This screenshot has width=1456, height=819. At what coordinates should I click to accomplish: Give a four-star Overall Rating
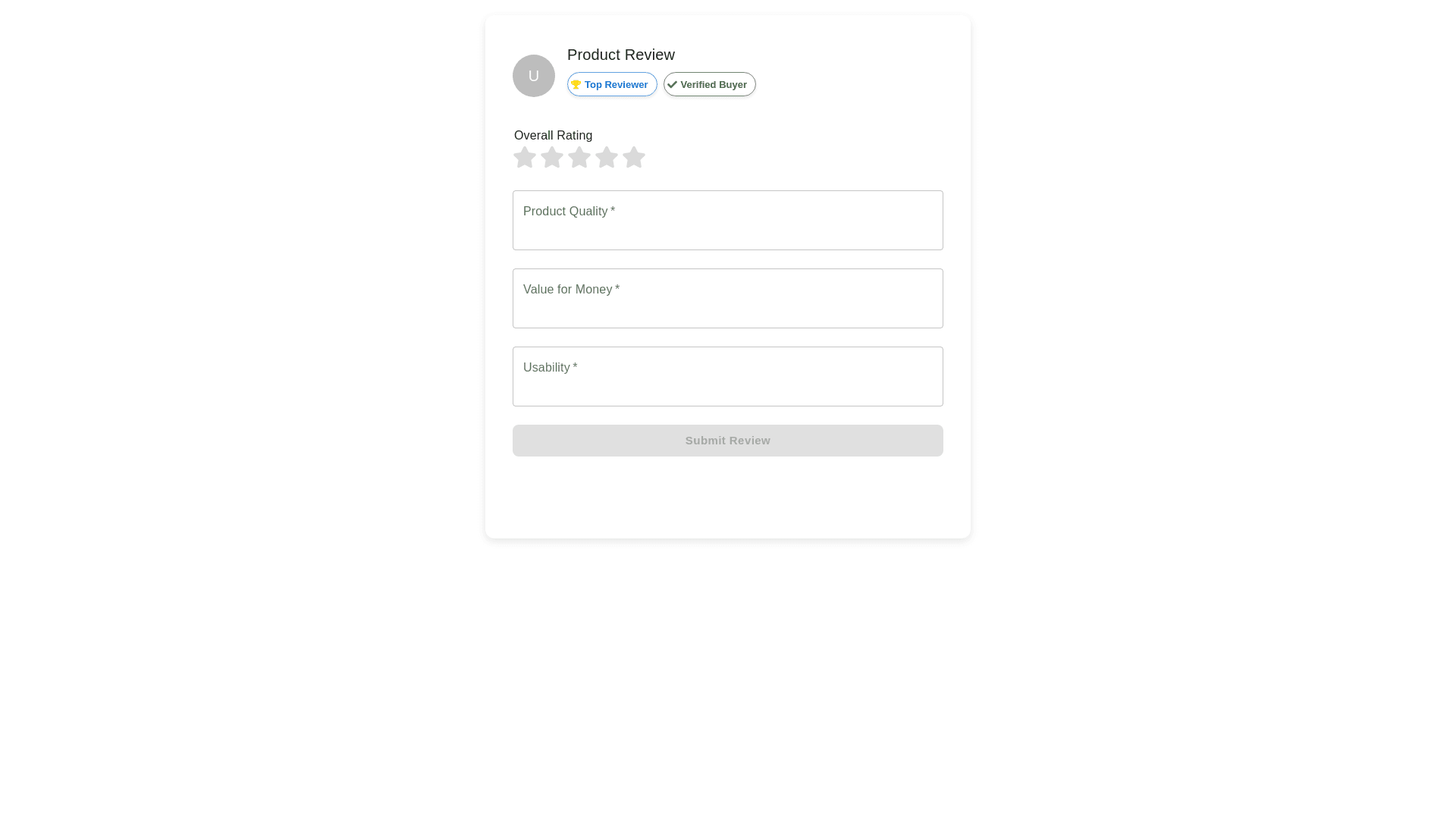(x=607, y=158)
